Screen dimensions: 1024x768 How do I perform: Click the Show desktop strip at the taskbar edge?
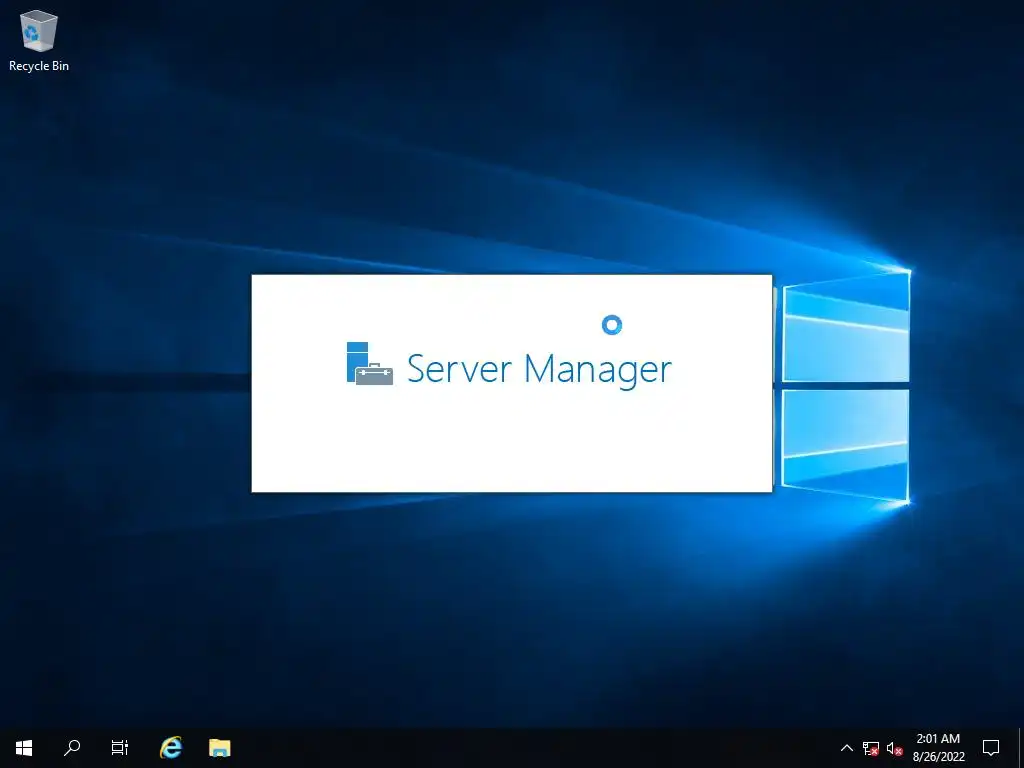click(x=1021, y=748)
